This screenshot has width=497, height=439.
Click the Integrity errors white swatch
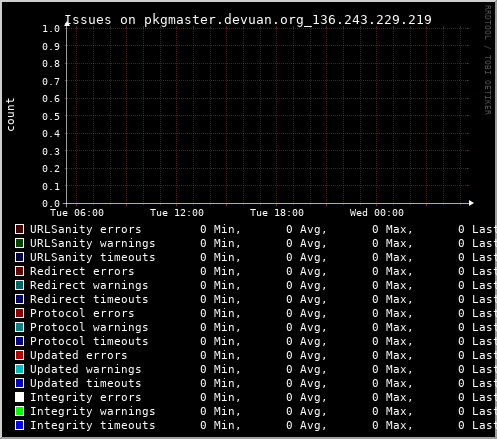tap(19, 397)
